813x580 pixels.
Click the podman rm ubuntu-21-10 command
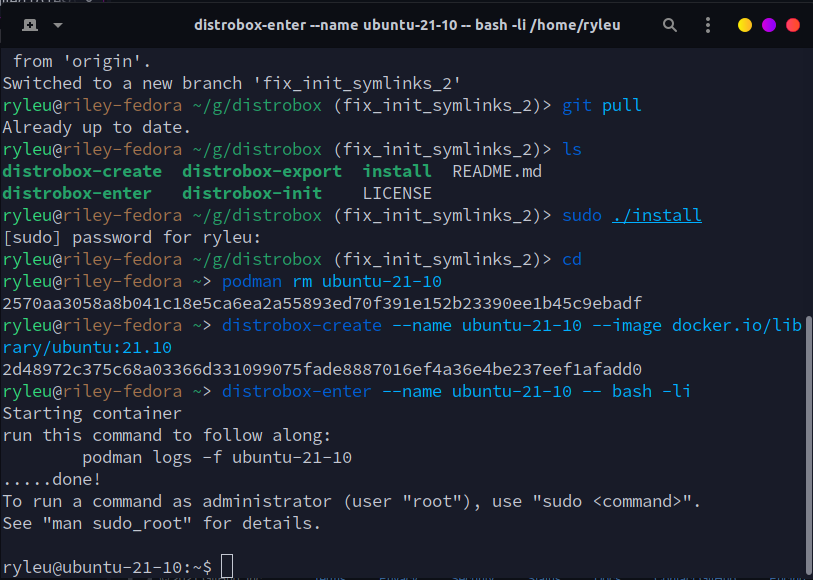point(330,281)
